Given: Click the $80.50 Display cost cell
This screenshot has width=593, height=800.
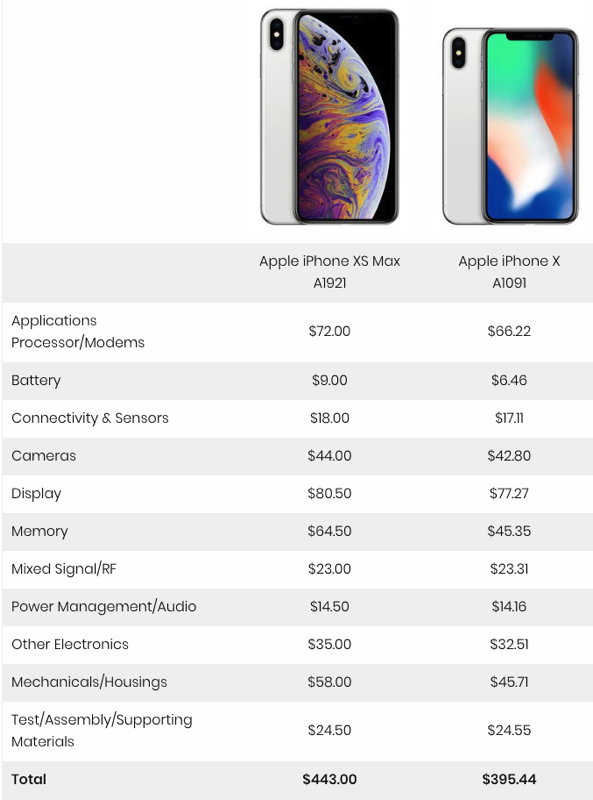Looking at the screenshot, I should tap(329, 493).
